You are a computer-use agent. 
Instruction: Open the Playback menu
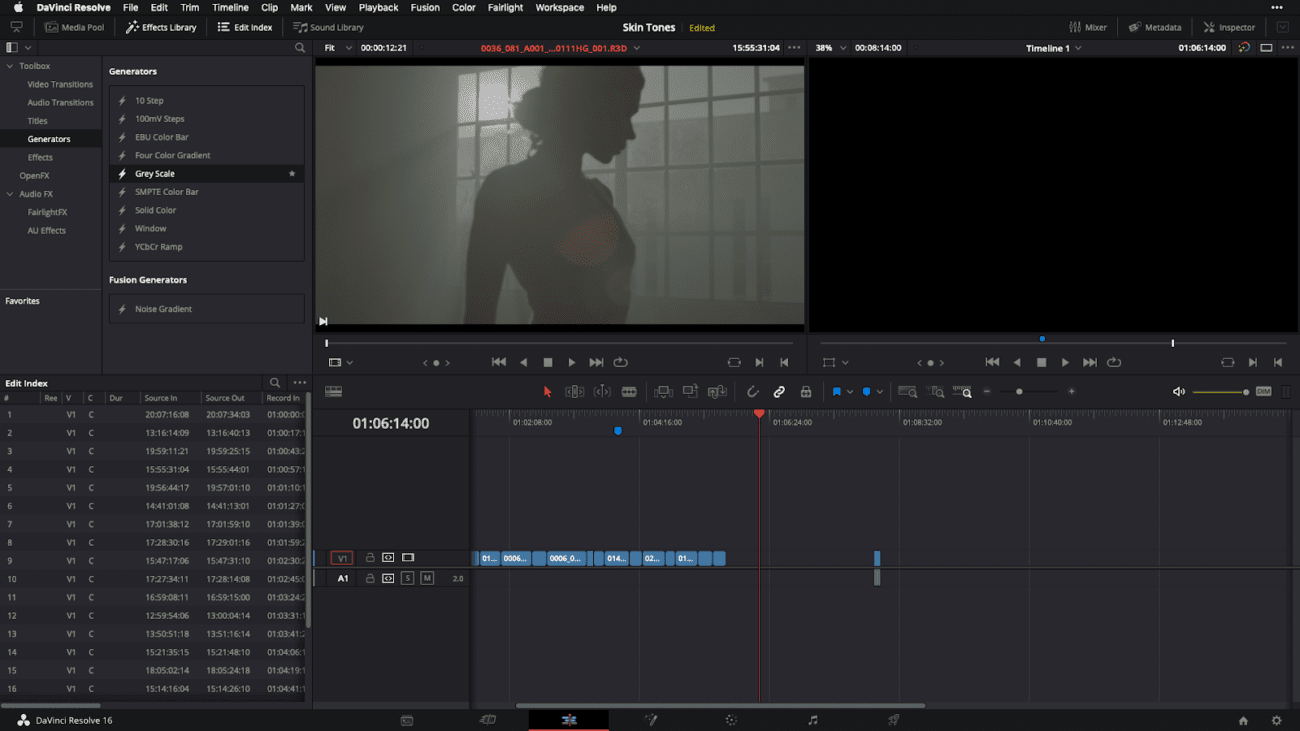click(x=378, y=7)
